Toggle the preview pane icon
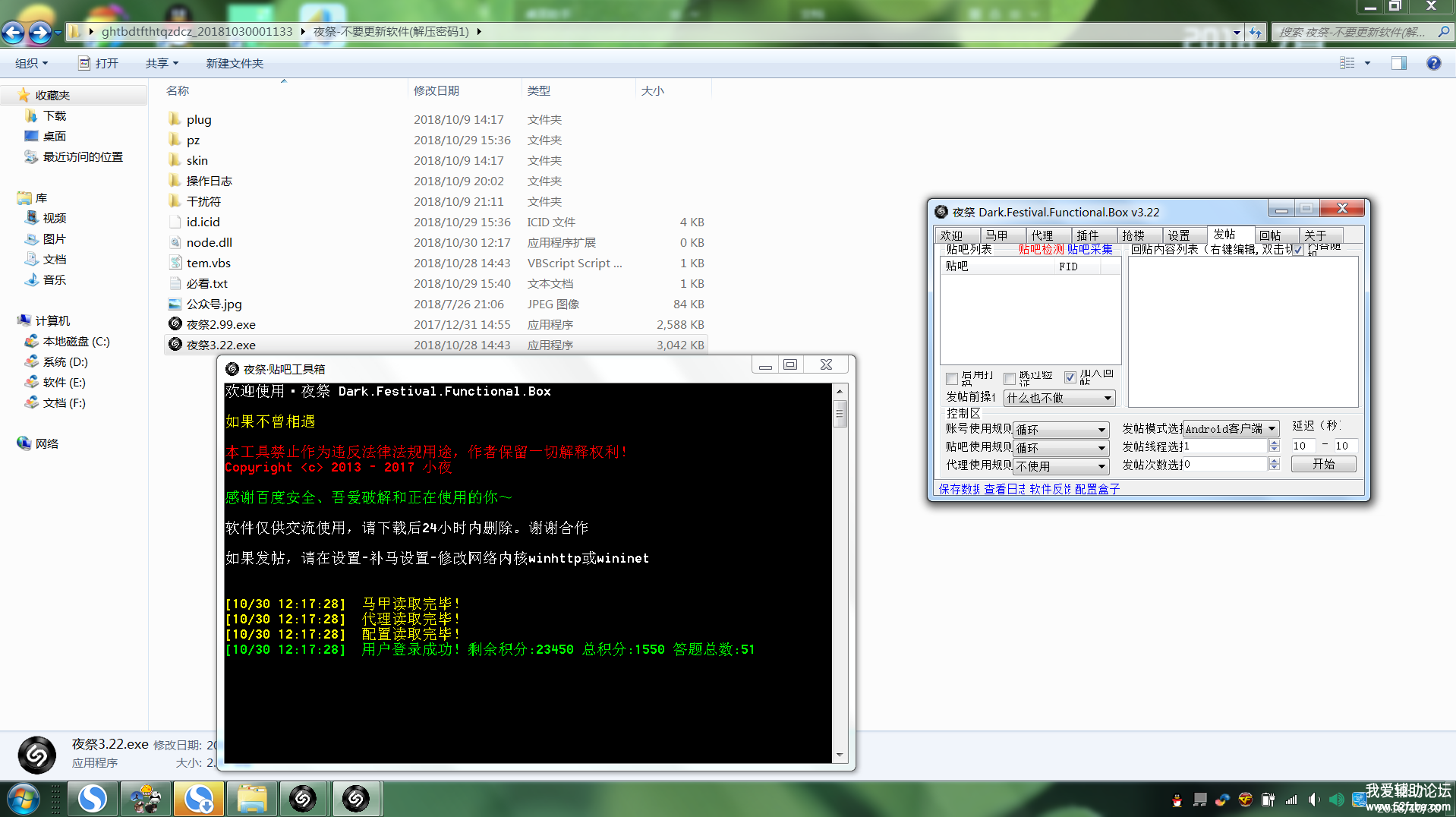The width and height of the screenshot is (1456, 817). (x=1398, y=63)
